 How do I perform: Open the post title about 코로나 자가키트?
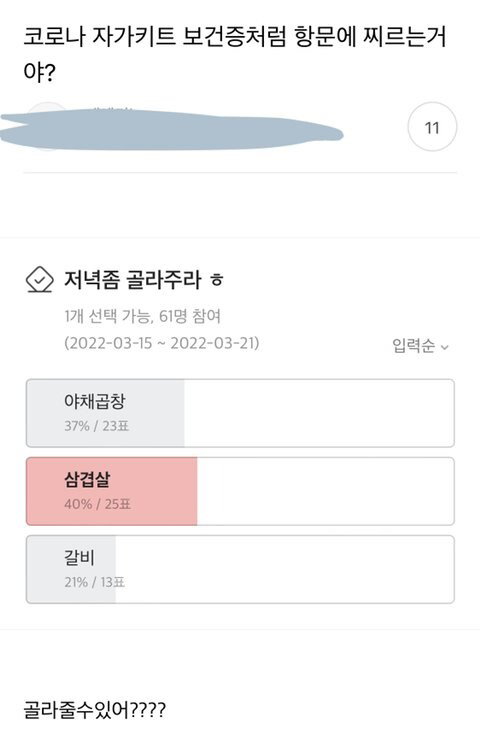click(235, 54)
